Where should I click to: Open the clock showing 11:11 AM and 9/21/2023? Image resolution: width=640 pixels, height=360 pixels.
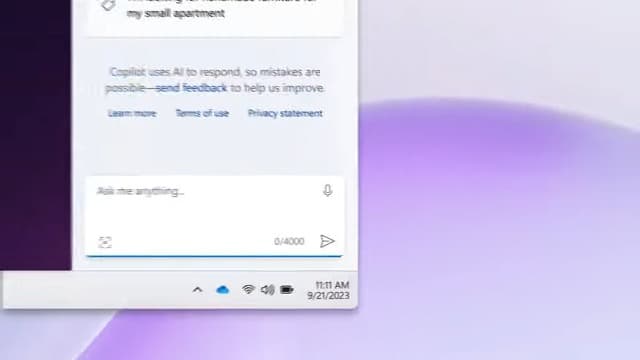pyautogui.click(x=329, y=290)
